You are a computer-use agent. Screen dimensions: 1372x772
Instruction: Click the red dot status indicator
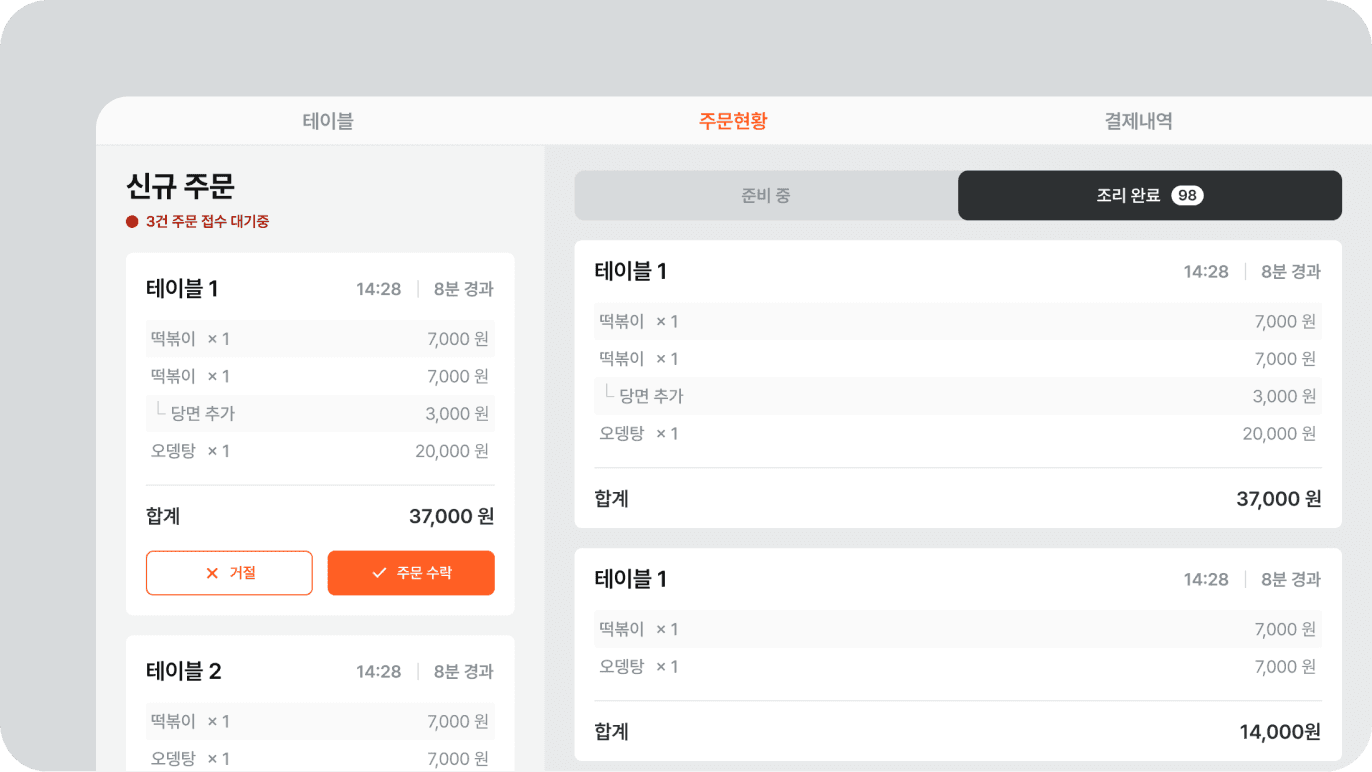coord(132,222)
